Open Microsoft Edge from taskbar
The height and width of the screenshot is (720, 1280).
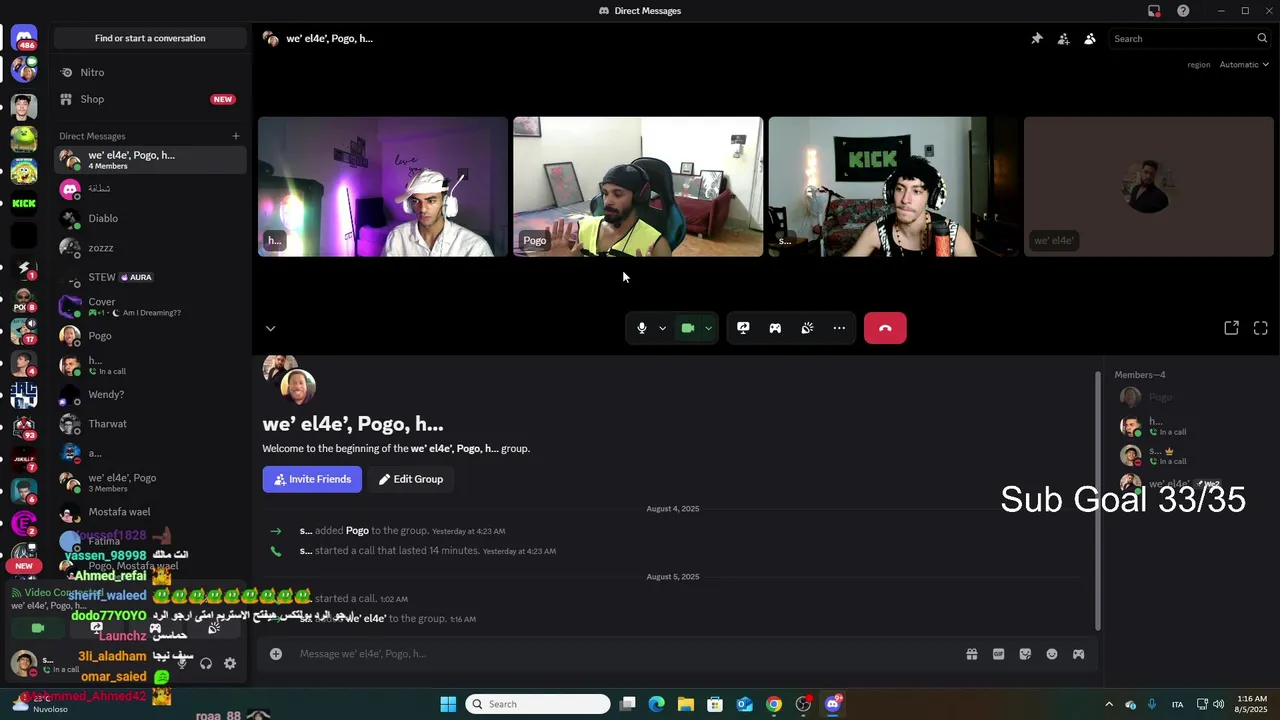pos(656,704)
